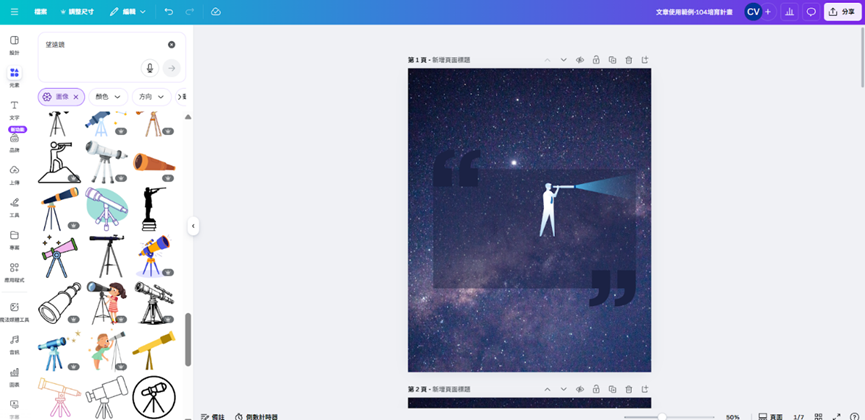The width and height of the screenshot is (865, 420).
Task: Open the 設計 (Design) sidebar panel
Action: [x=14, y=45]
